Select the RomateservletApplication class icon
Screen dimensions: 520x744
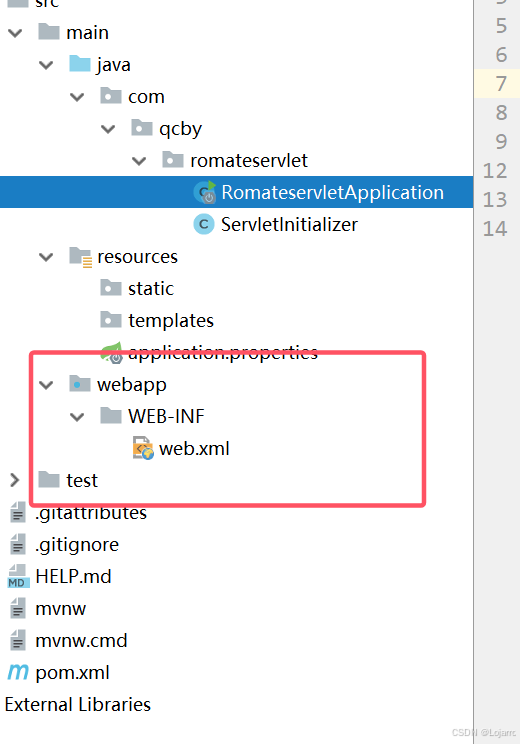coord(205,192)
